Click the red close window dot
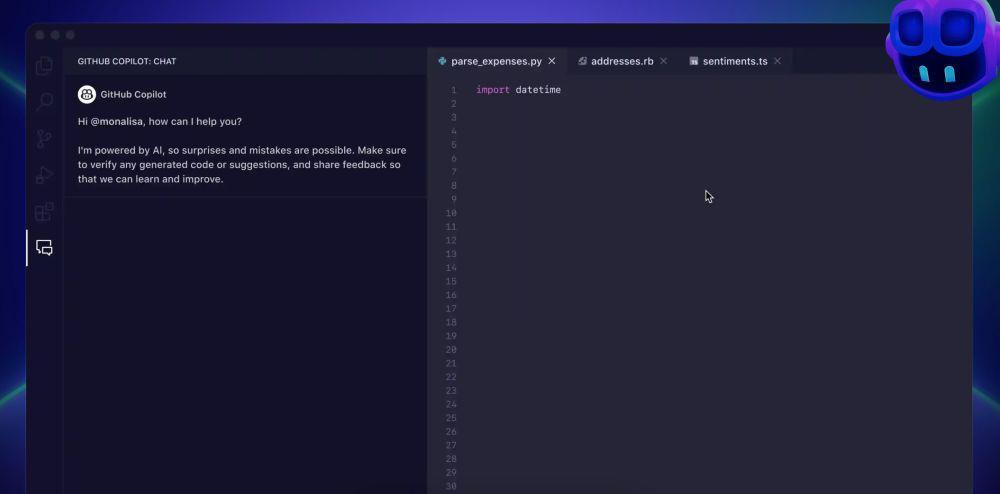The width and height of the screenshot is (1000, 494). (40, 35)
